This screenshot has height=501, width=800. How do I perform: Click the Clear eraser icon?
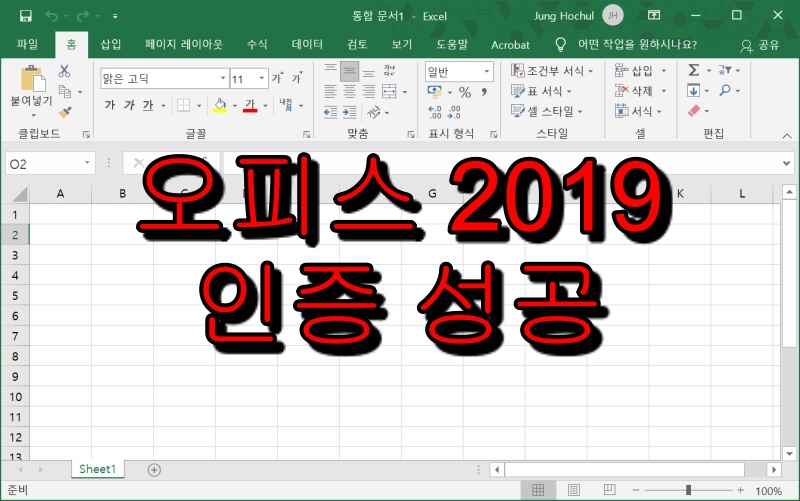pyautogui.click(x=694, y=111)
